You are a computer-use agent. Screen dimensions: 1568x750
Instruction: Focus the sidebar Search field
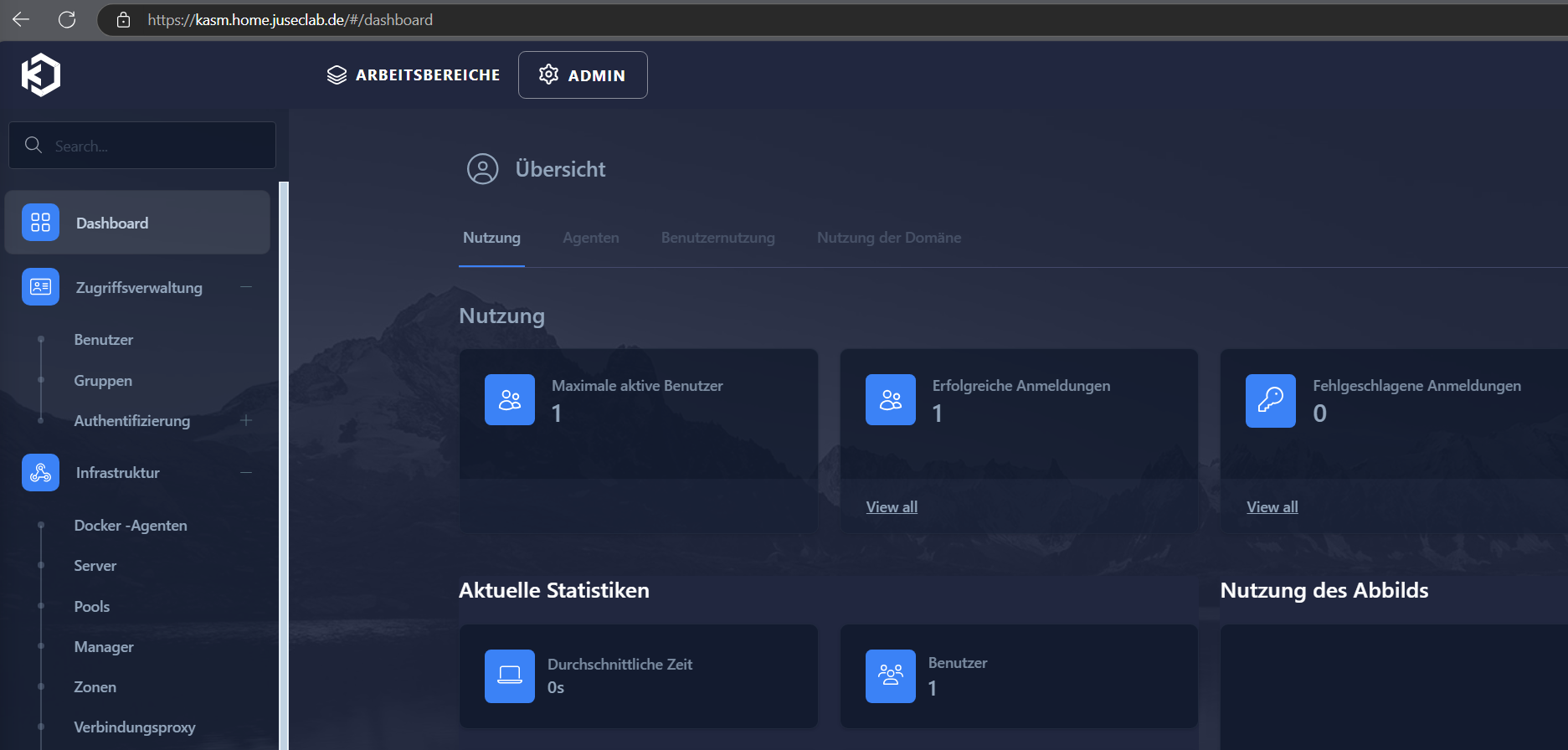pyautogui.click(x=142, y=146)
